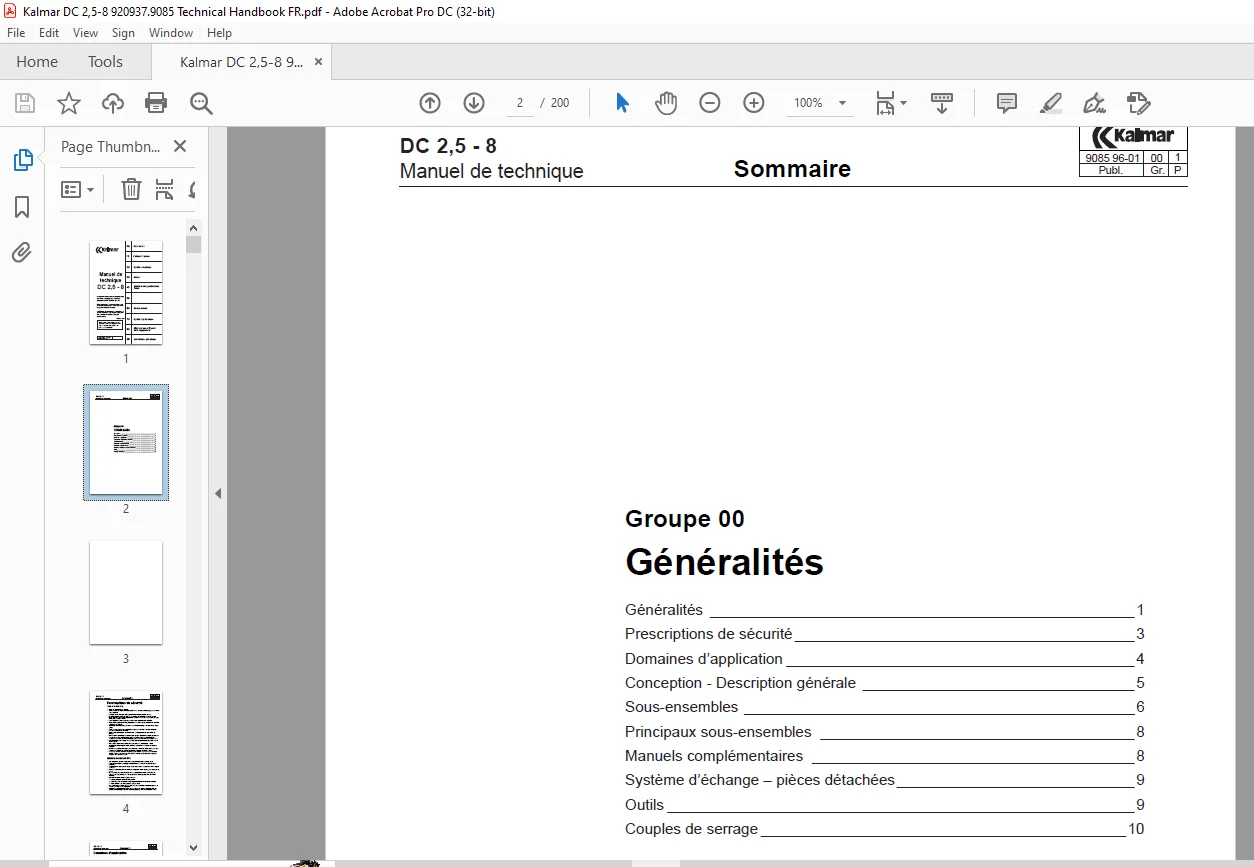Open the thumbnail options menu dropdown
Image resolution: width=1254 pixels, height=867 pixels.
(78, 189)
